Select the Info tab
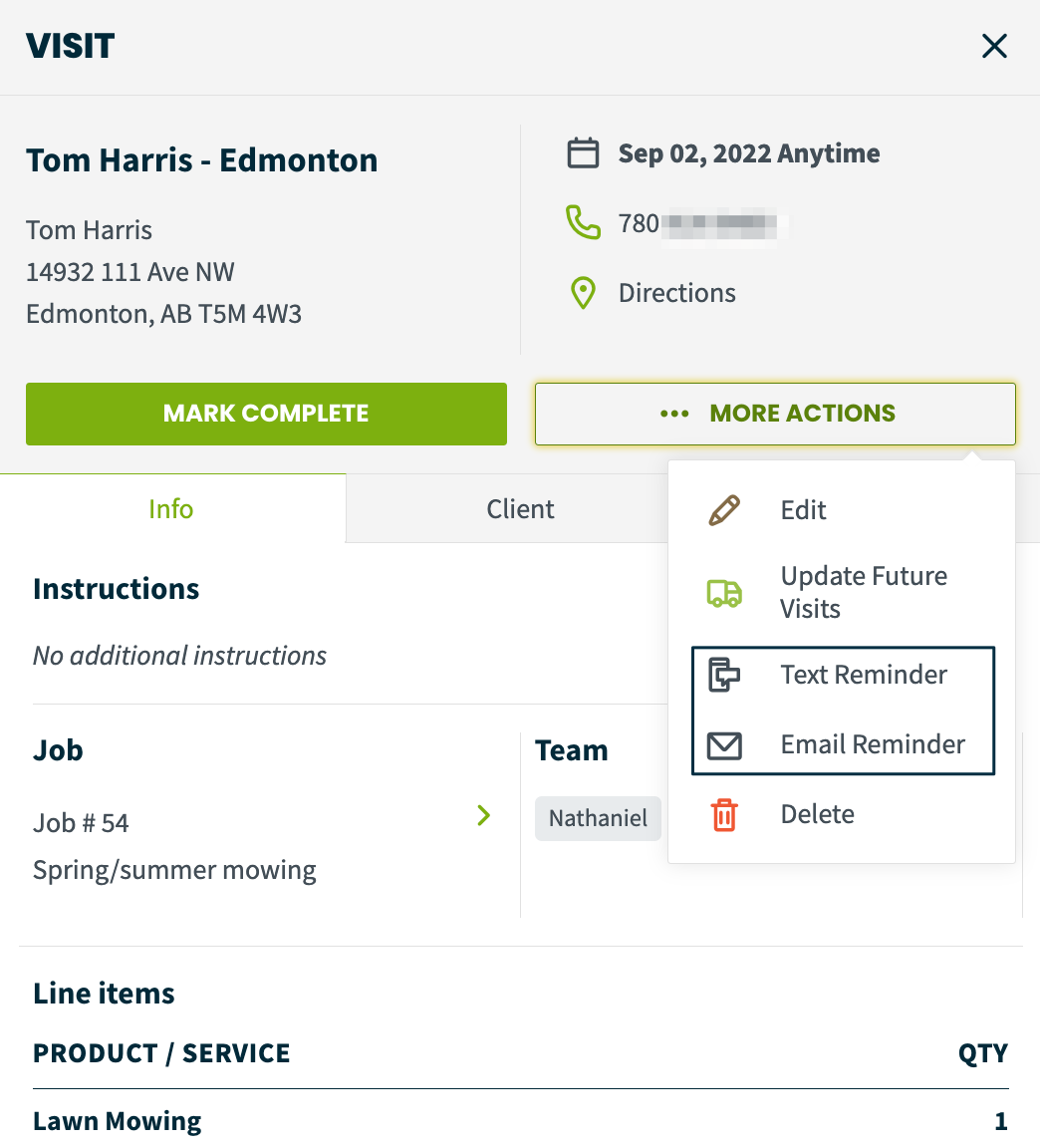 [x=171, y=509]
